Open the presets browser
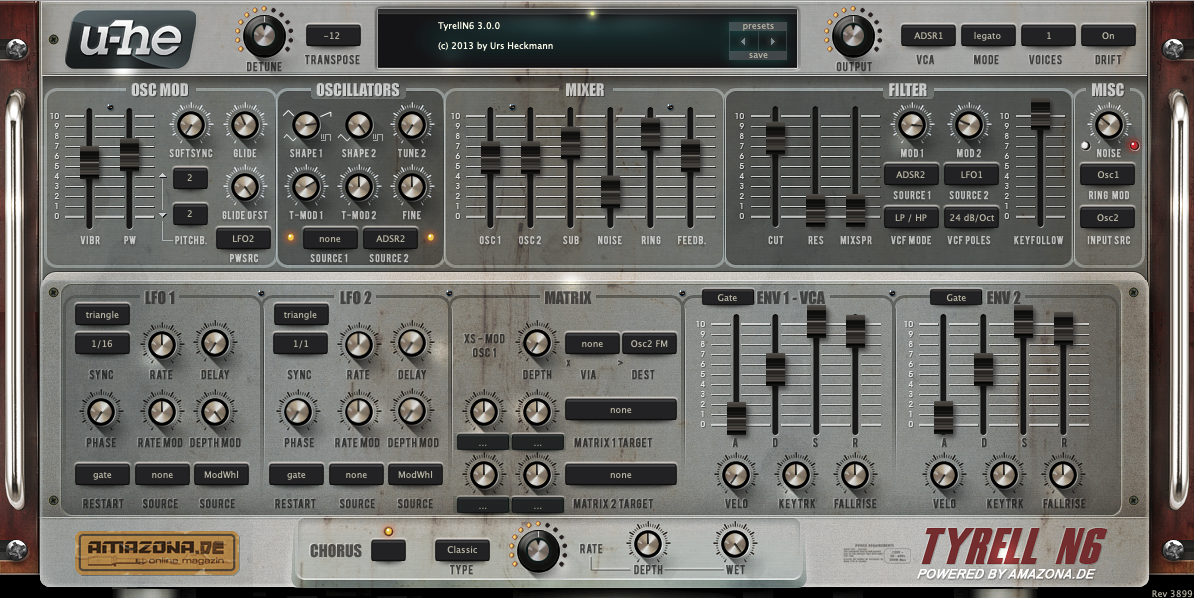Image resolution: width=1194 pixels, height=598 pixels. point(758,26)
